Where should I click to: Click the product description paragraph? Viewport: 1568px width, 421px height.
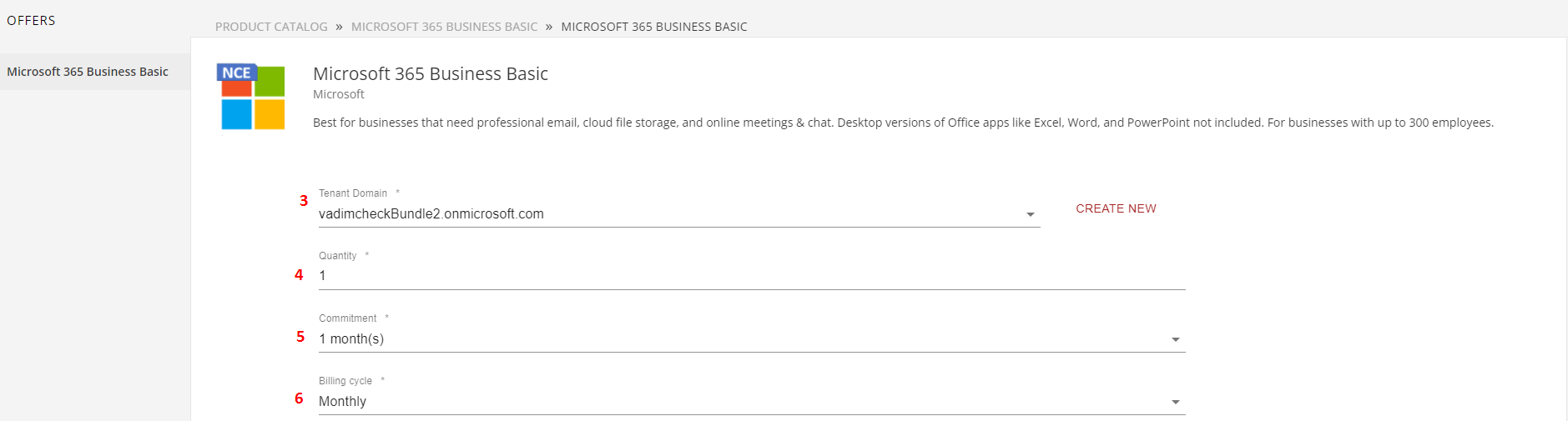(x=903, y=123)
